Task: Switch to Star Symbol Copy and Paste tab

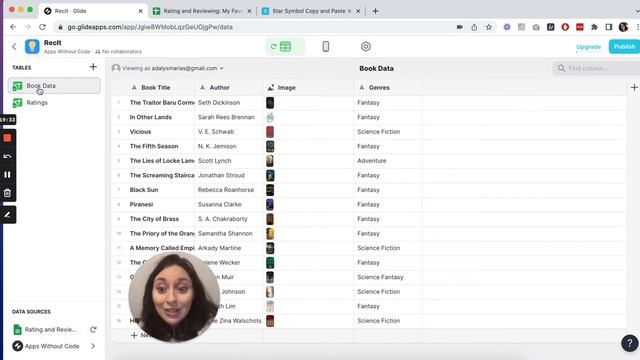Action: [x=311, y=11]
